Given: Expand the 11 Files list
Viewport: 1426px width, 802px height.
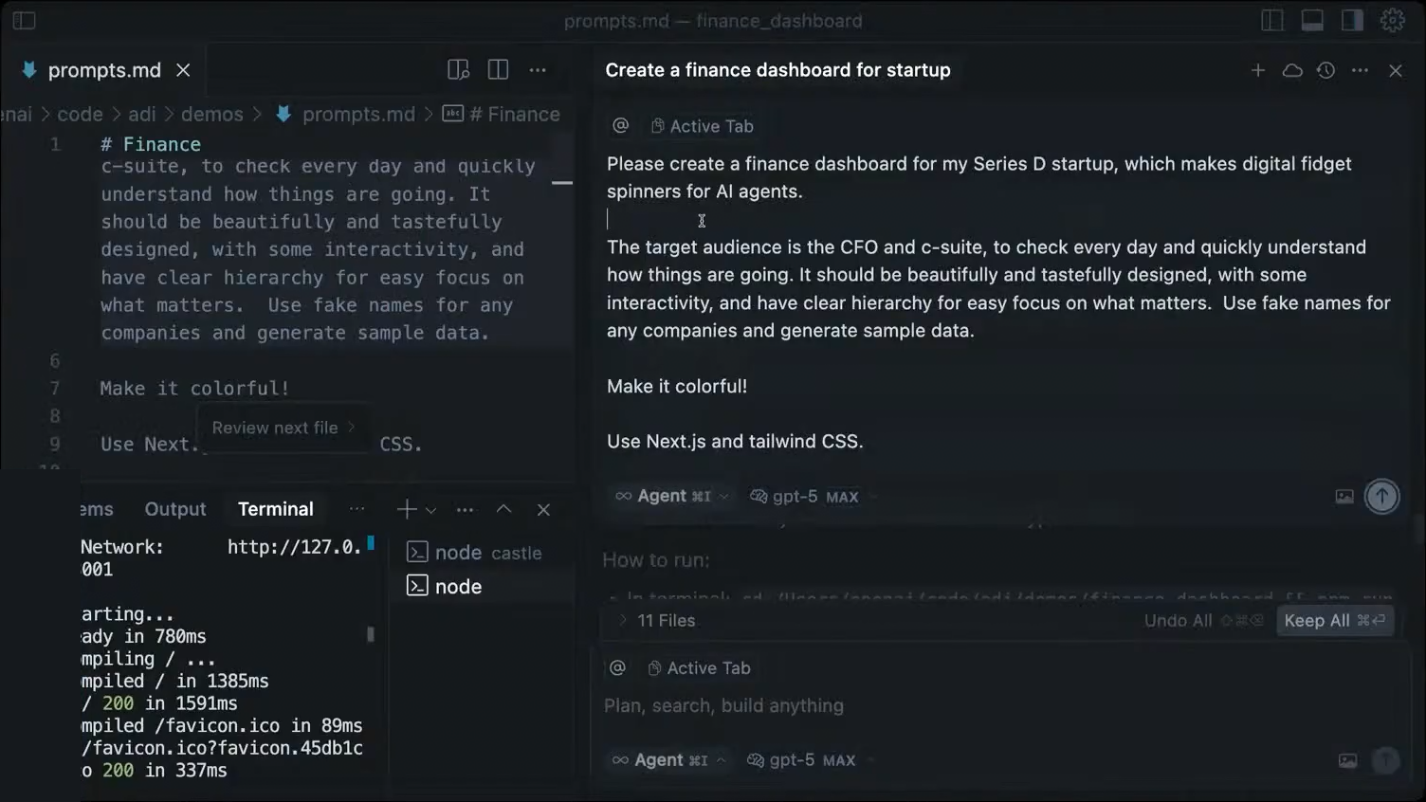Looking at the screenshot, I should (657, 621).
